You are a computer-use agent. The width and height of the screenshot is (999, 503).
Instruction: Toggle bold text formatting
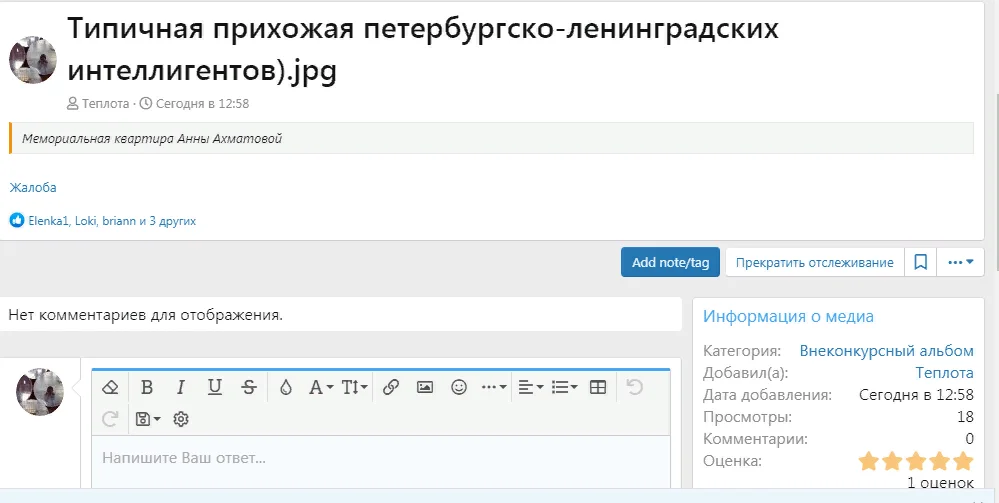[x=147, y=387]
